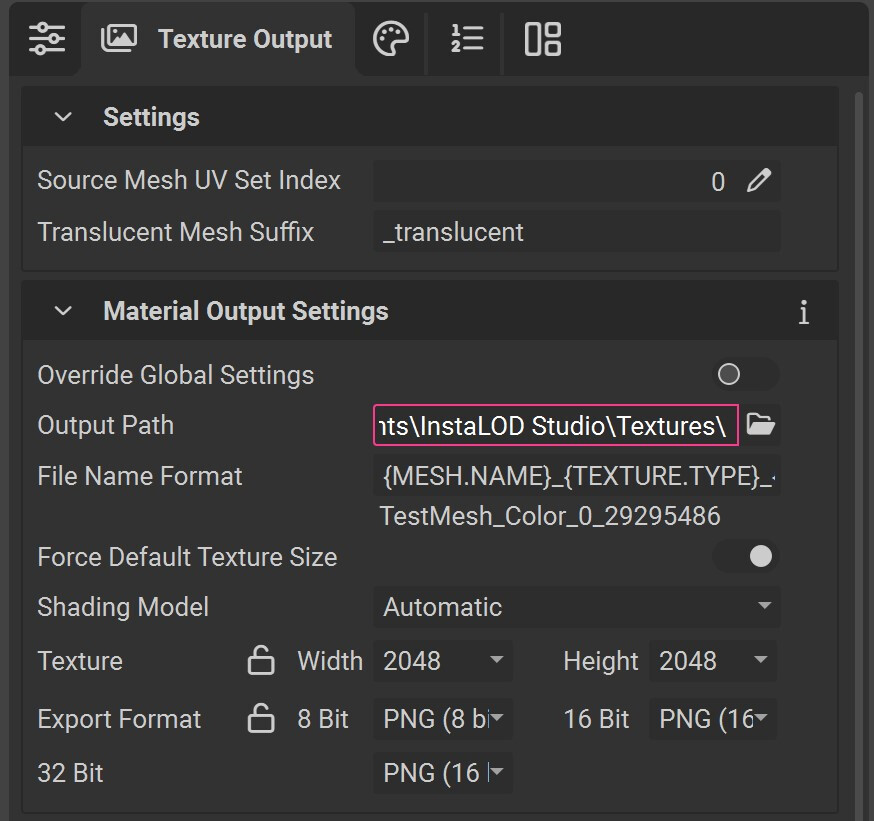
Task: Click the File Name Format field
Action: pyautogui.click(x=576, y=477)
